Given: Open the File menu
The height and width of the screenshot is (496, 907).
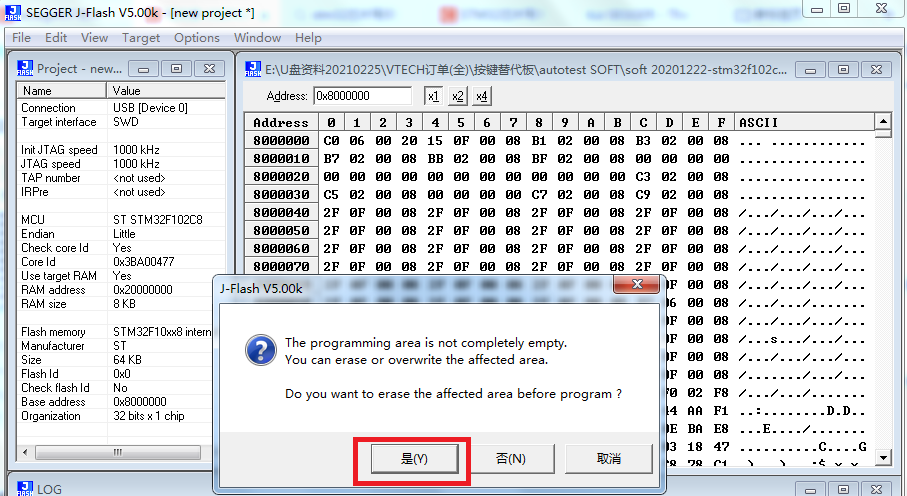Looking at the screenshot, I should 21,38.
